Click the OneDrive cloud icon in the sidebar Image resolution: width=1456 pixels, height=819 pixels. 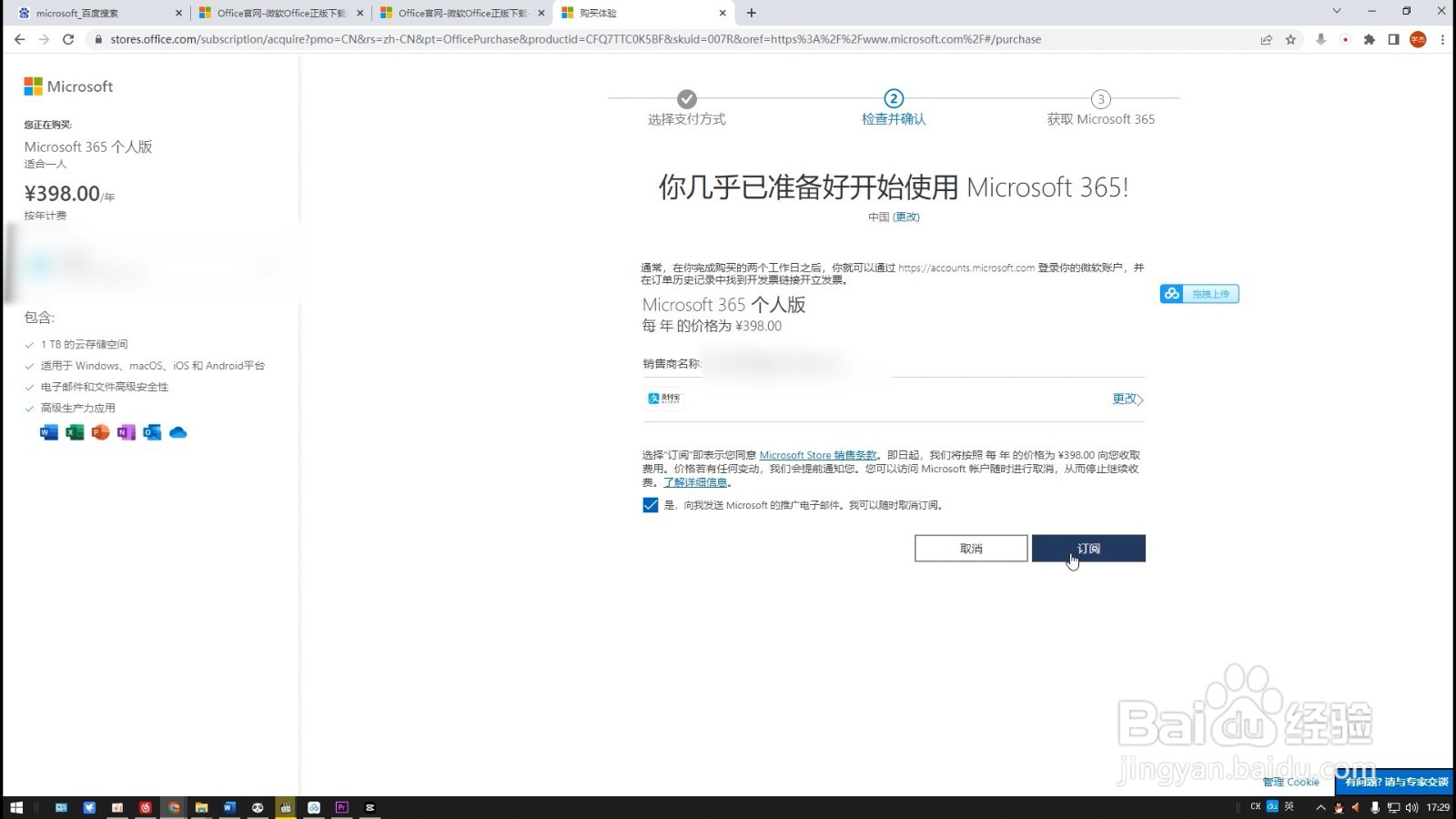point(178,432)
